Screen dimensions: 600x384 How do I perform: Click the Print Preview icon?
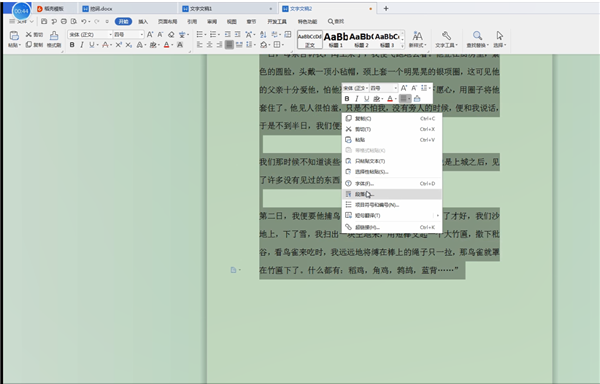point(74,21)
